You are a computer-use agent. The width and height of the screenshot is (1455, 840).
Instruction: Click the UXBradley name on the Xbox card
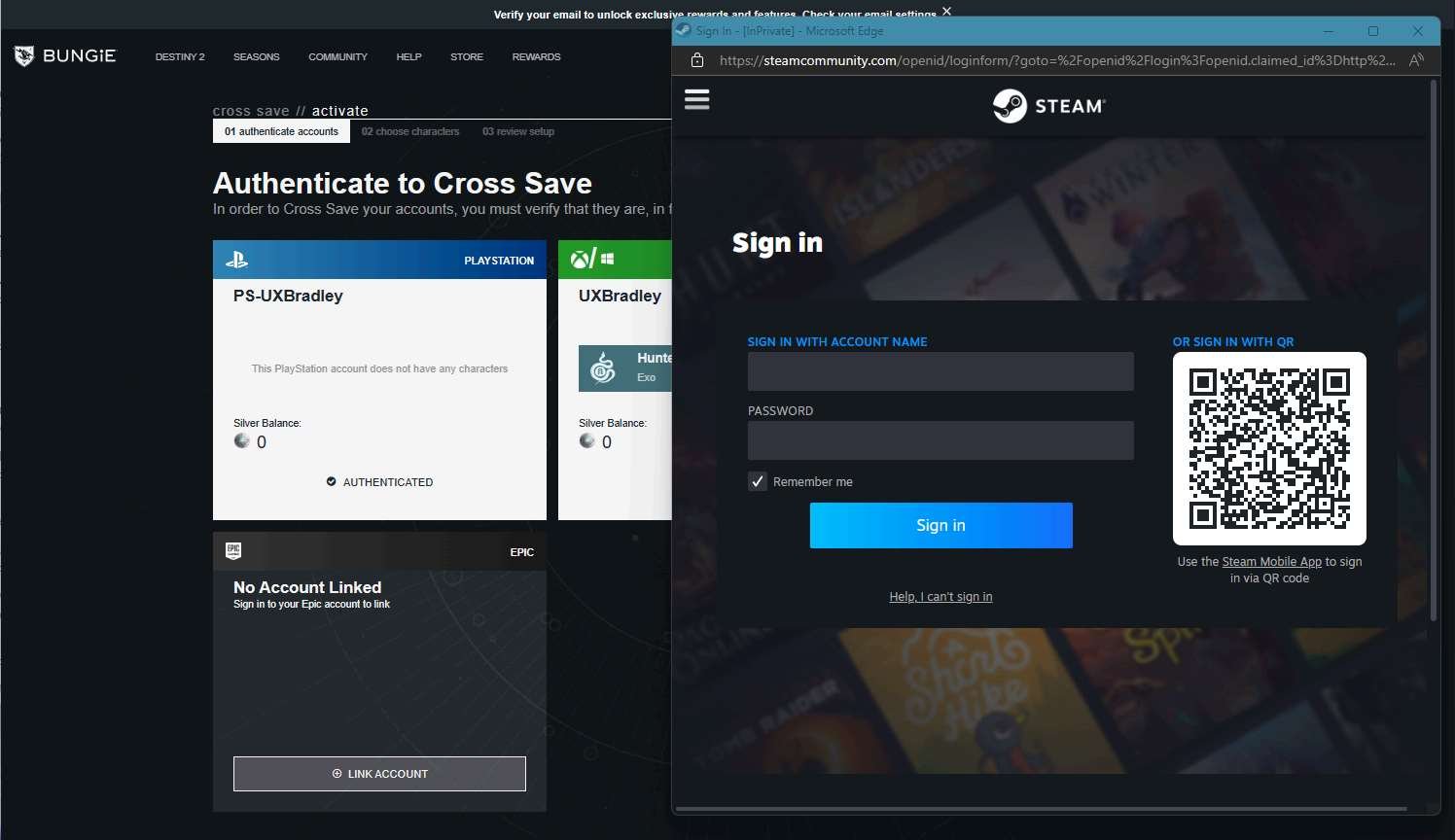pyautogui.click(x=620, y=296)
